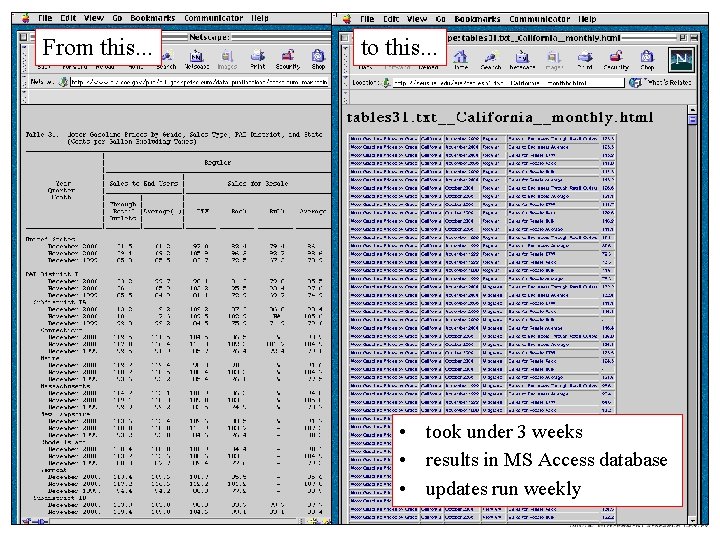Open View menu above right window
The image size is (720, 540).
pyautogui.click(x=416, y=19)
